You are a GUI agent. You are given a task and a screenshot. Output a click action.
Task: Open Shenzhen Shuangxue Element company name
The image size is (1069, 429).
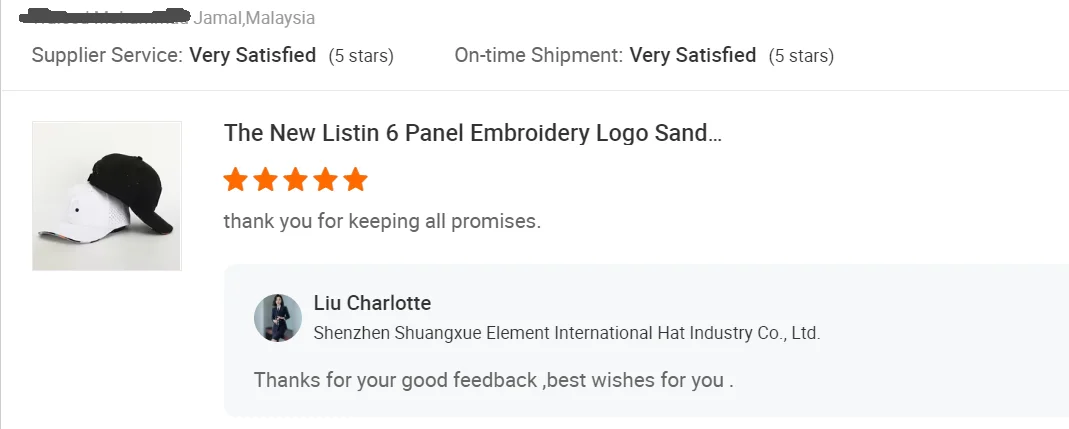coord(566,333)
